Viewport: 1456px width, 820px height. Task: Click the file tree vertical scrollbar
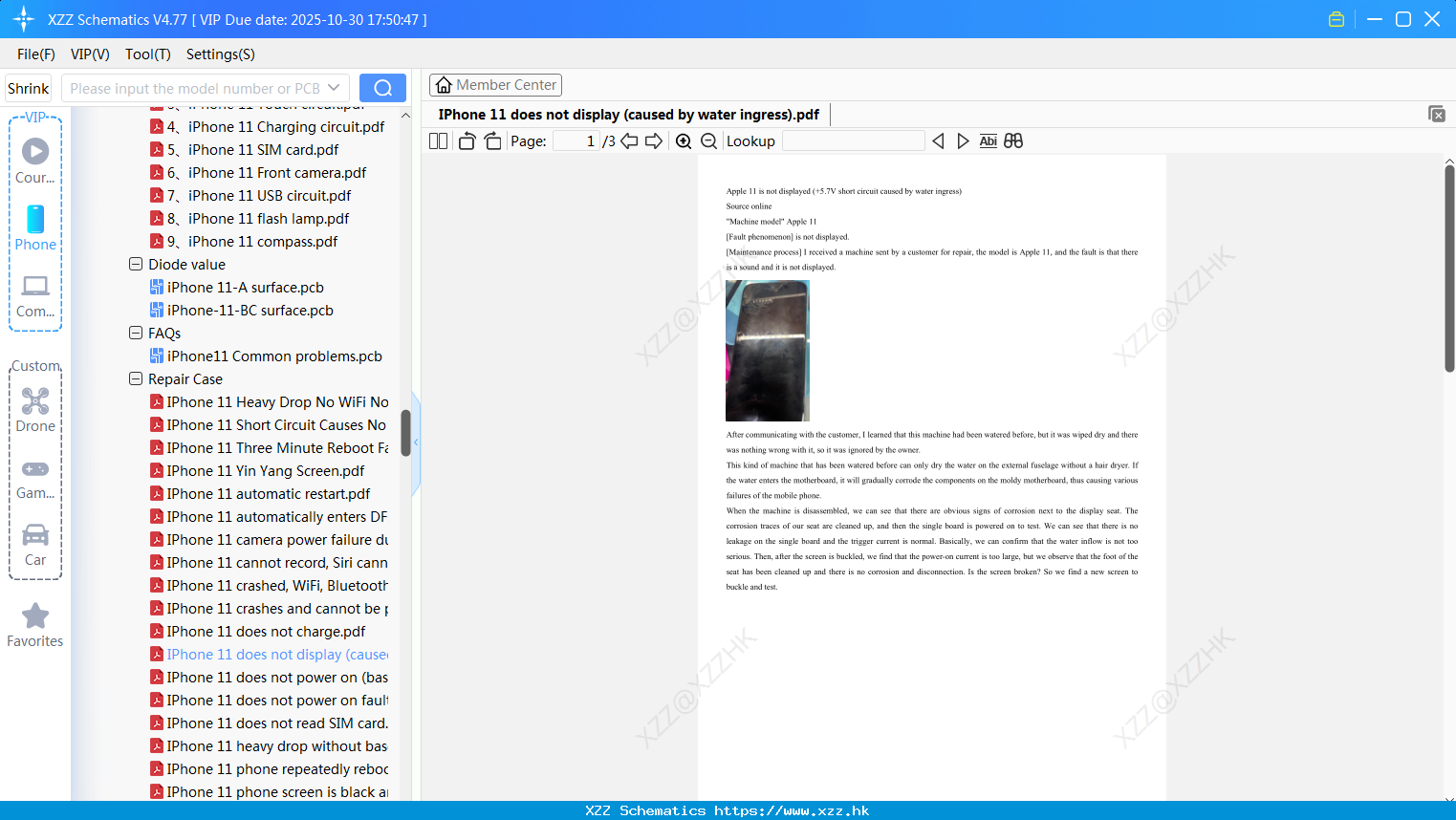[405, 433]
